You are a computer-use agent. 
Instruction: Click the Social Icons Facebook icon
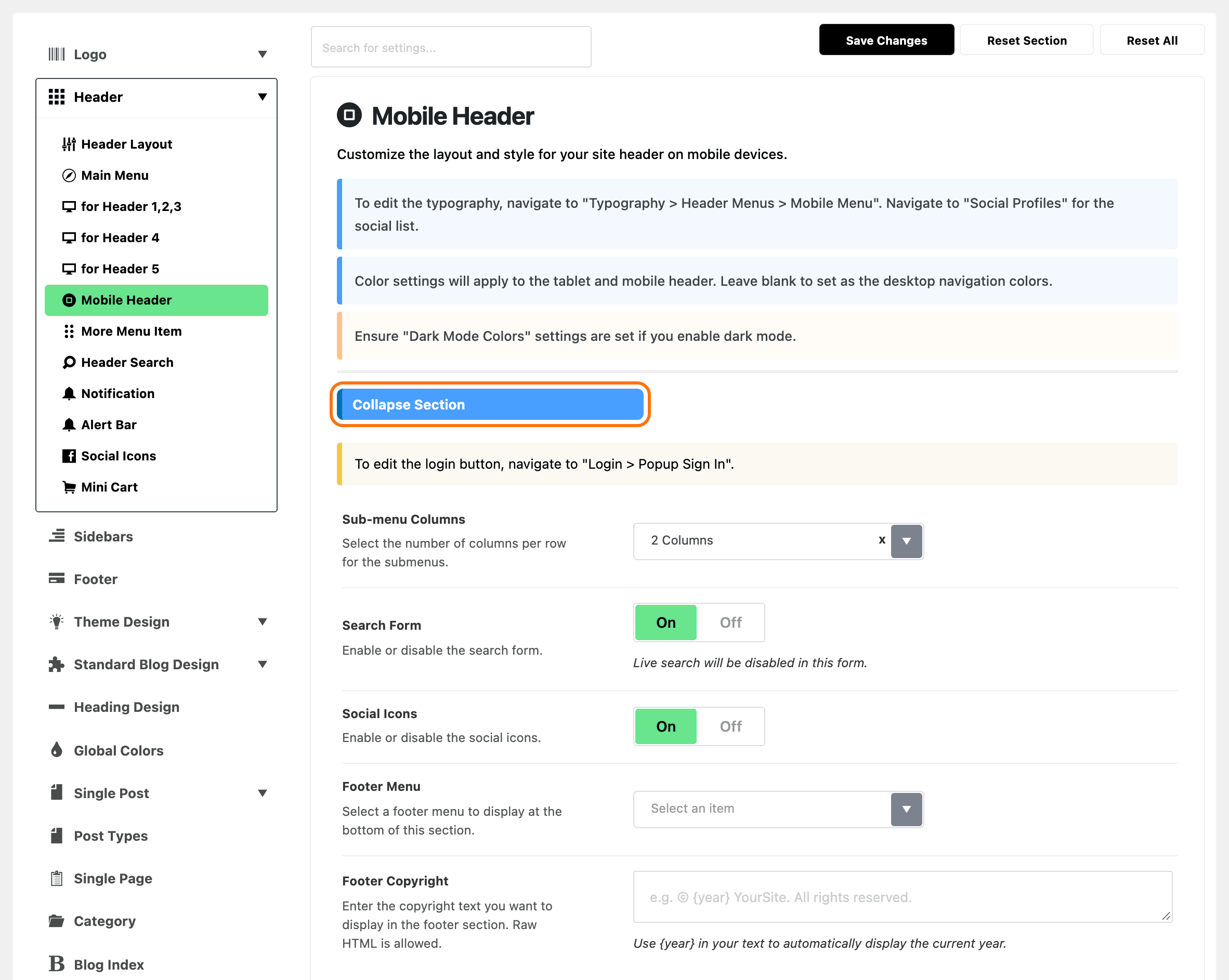(x=69, y=456)
